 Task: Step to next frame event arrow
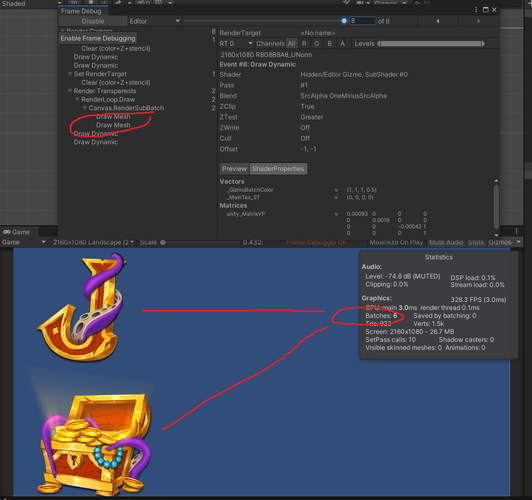pyautogui.click(x=478, y=21)
